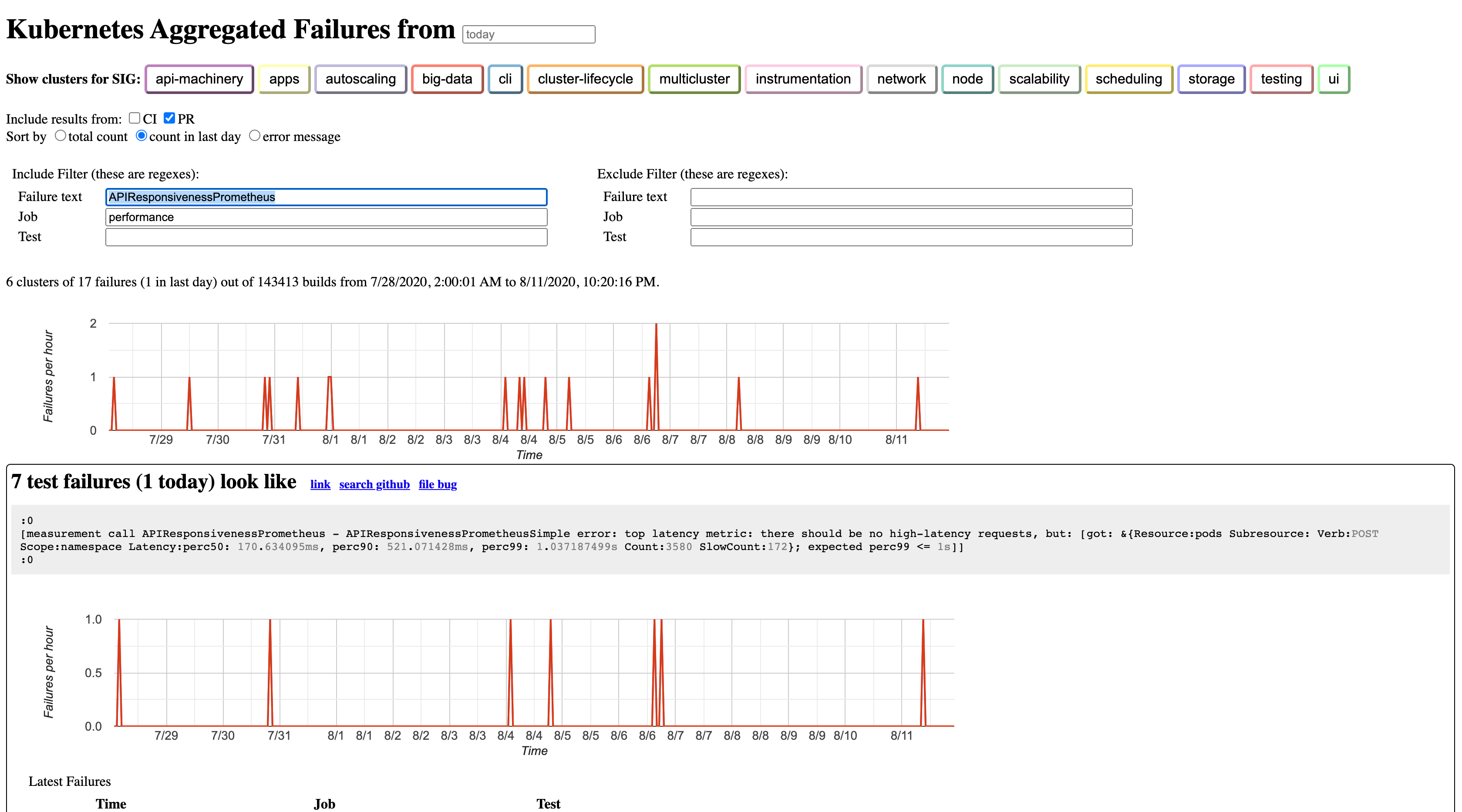Choose the ui SIG button
1462x812 pixels.
(x=1333, y=79)
